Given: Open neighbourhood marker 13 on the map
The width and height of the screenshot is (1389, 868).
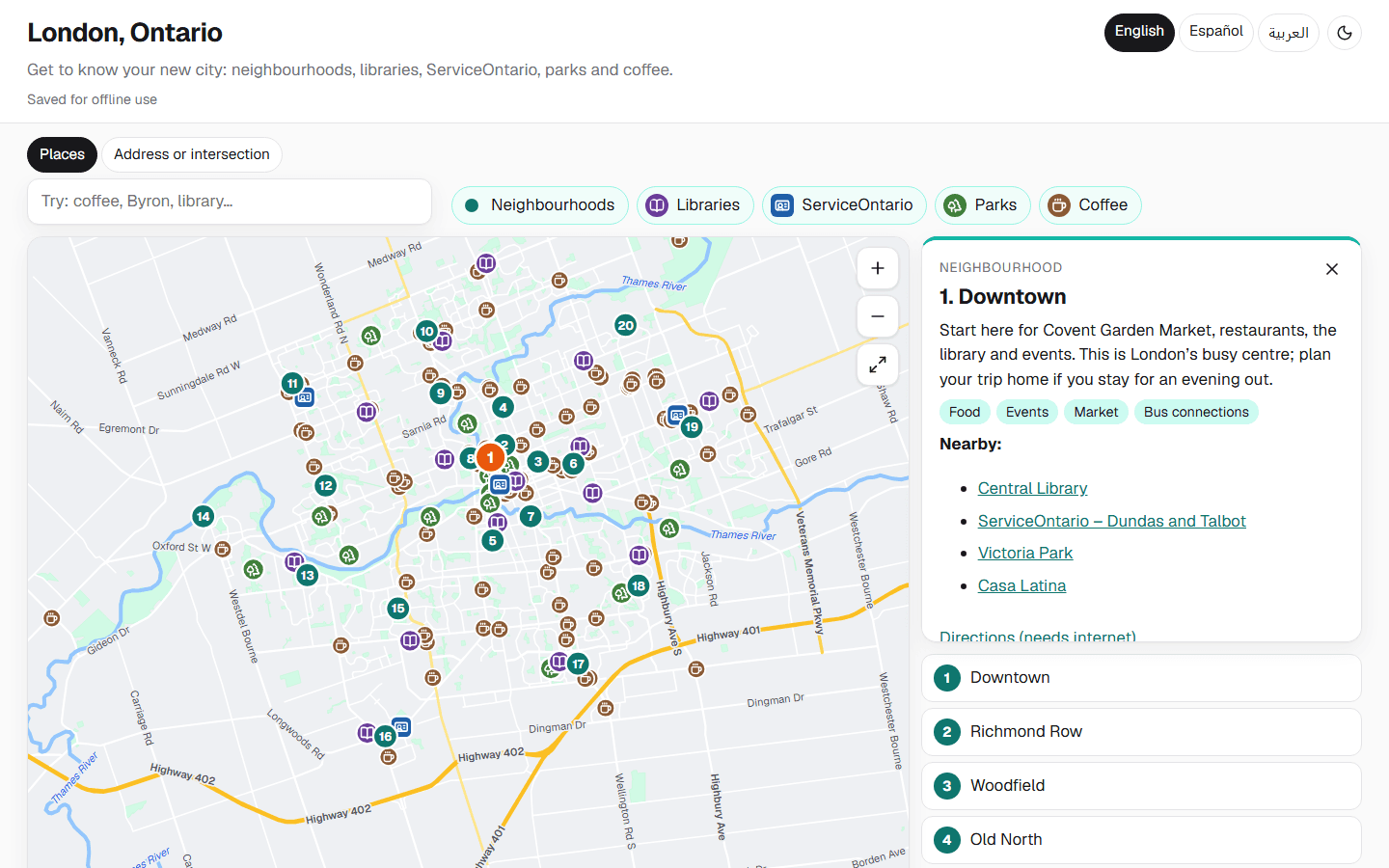Looking at the screenshot, I should pyautogui.click(x=307, y=575).
